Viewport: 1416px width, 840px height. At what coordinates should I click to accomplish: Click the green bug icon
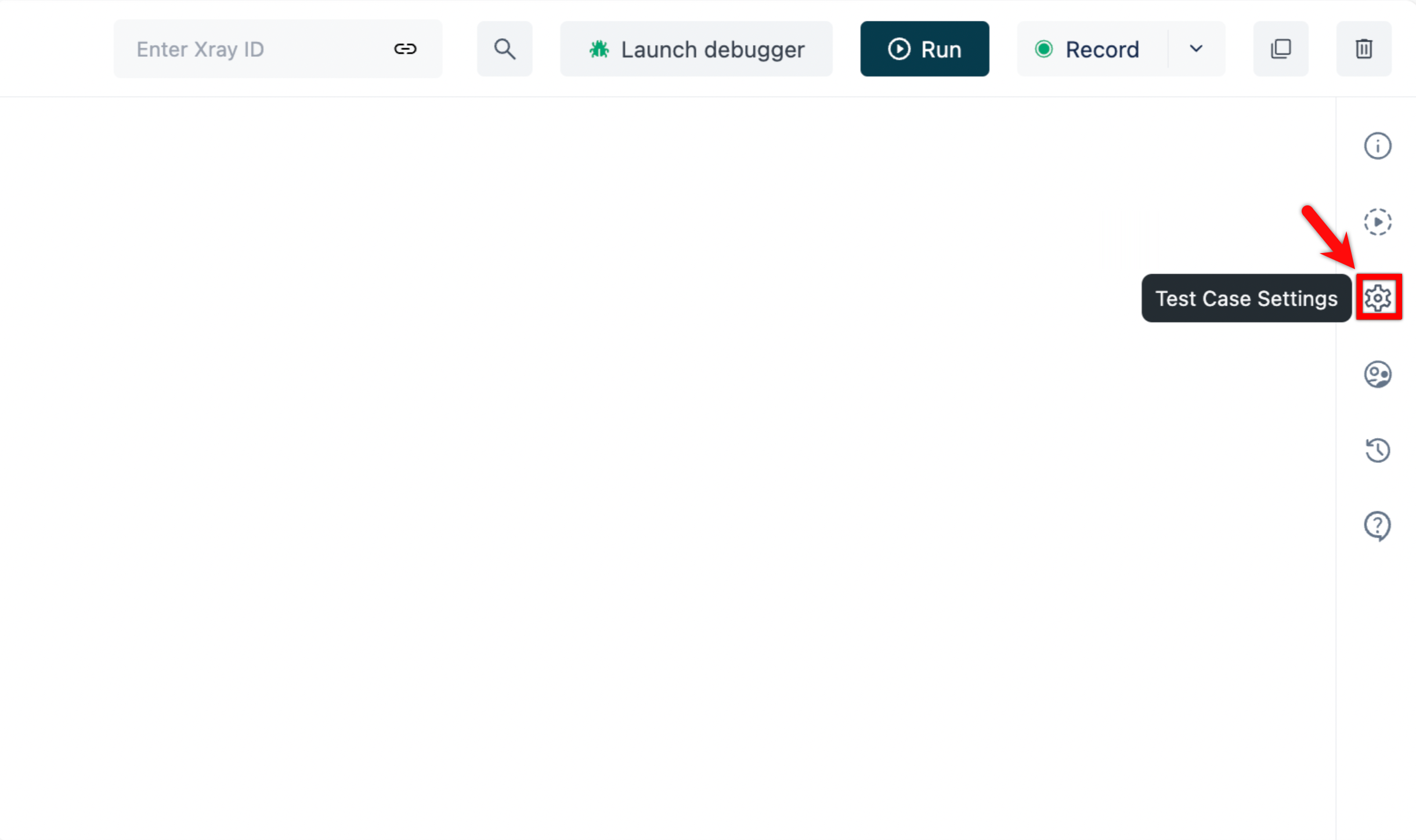click(x=599, y=49)
